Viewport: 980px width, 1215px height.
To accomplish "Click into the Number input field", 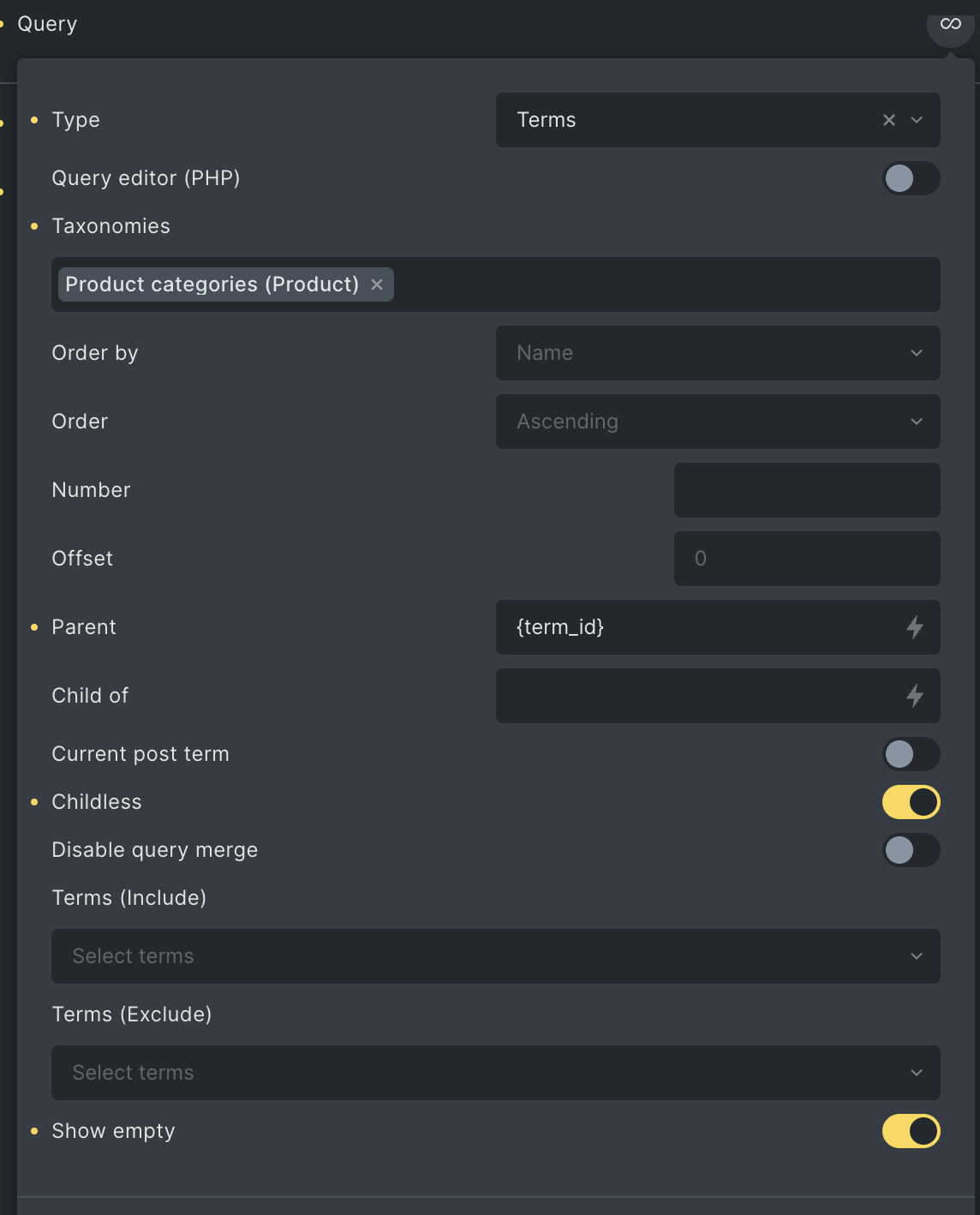I will [x=807, y=490].
